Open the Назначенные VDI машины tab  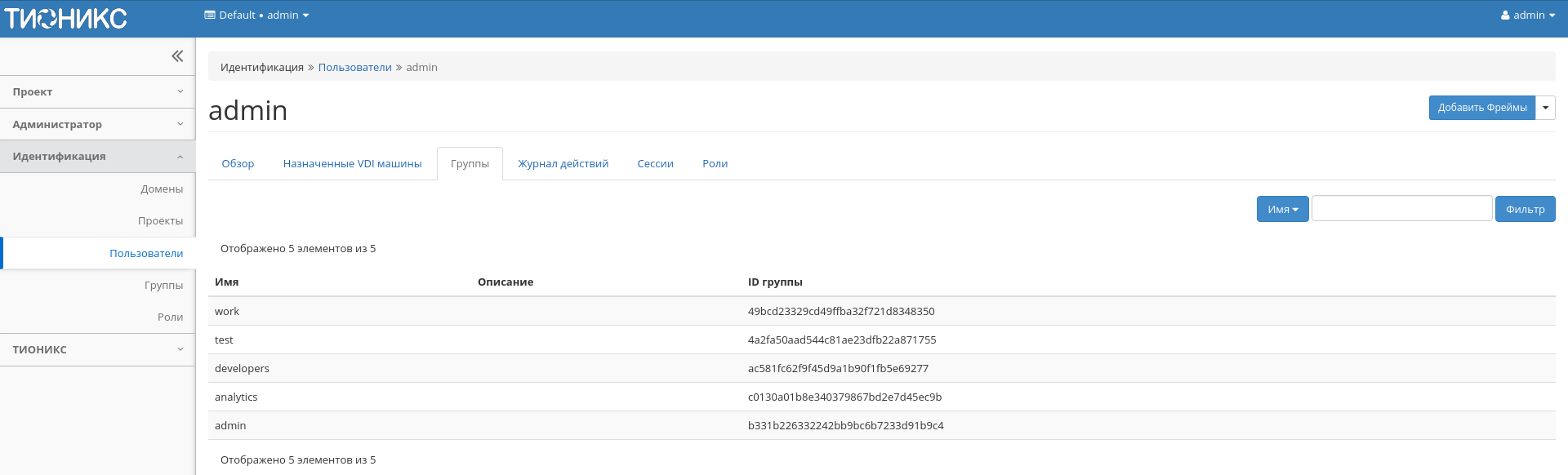pyautogui.click(x=352, y=164)
